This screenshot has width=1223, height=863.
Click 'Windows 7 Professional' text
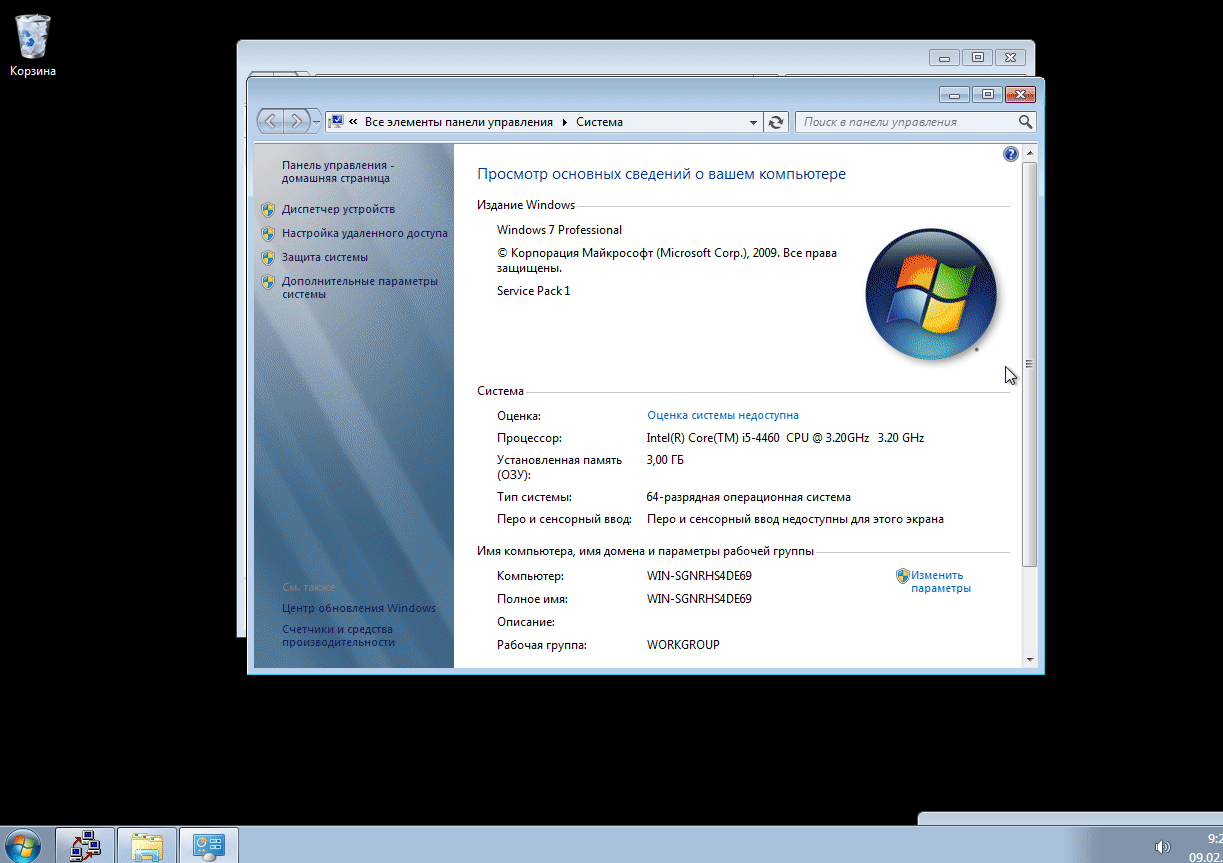[x=559, y=230]
